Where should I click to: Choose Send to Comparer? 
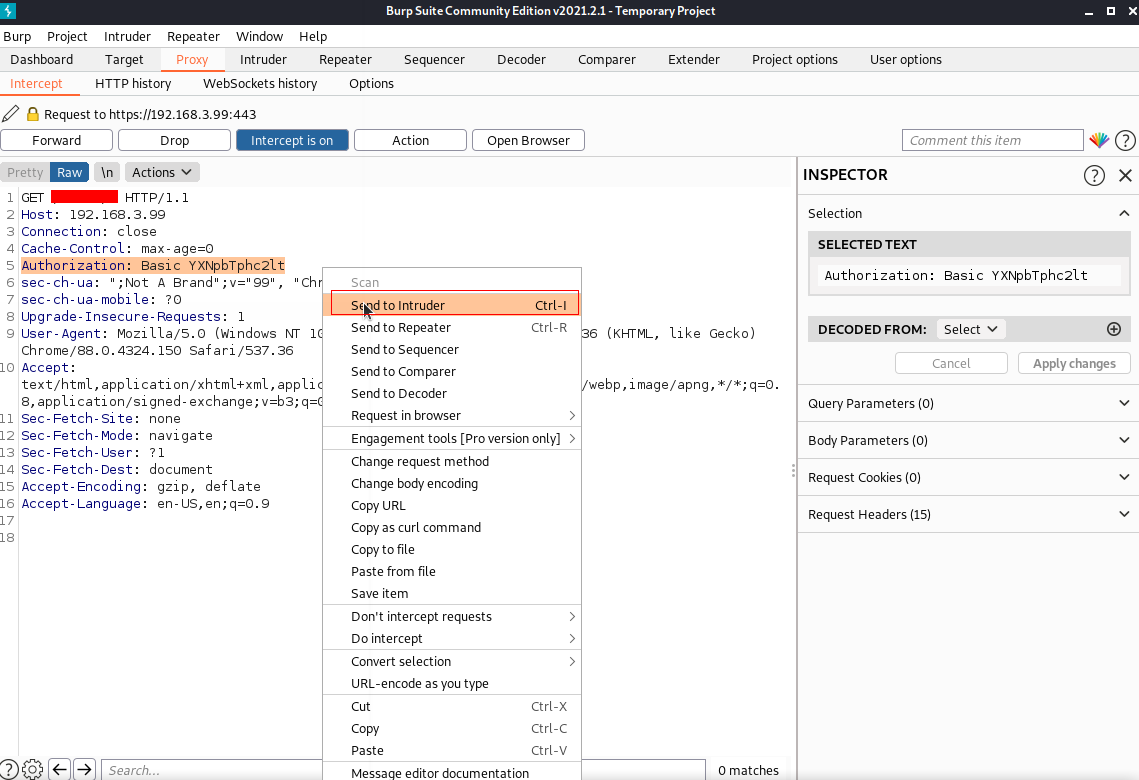coord(452,371)
